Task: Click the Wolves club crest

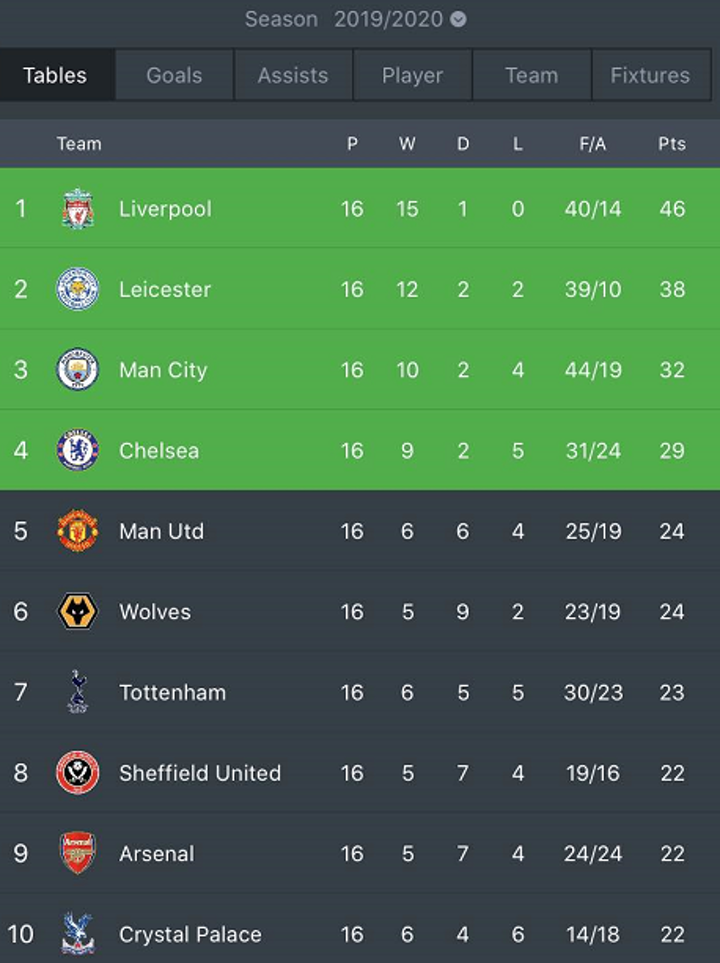Action: pyautogui.click(x=77, y=612)
